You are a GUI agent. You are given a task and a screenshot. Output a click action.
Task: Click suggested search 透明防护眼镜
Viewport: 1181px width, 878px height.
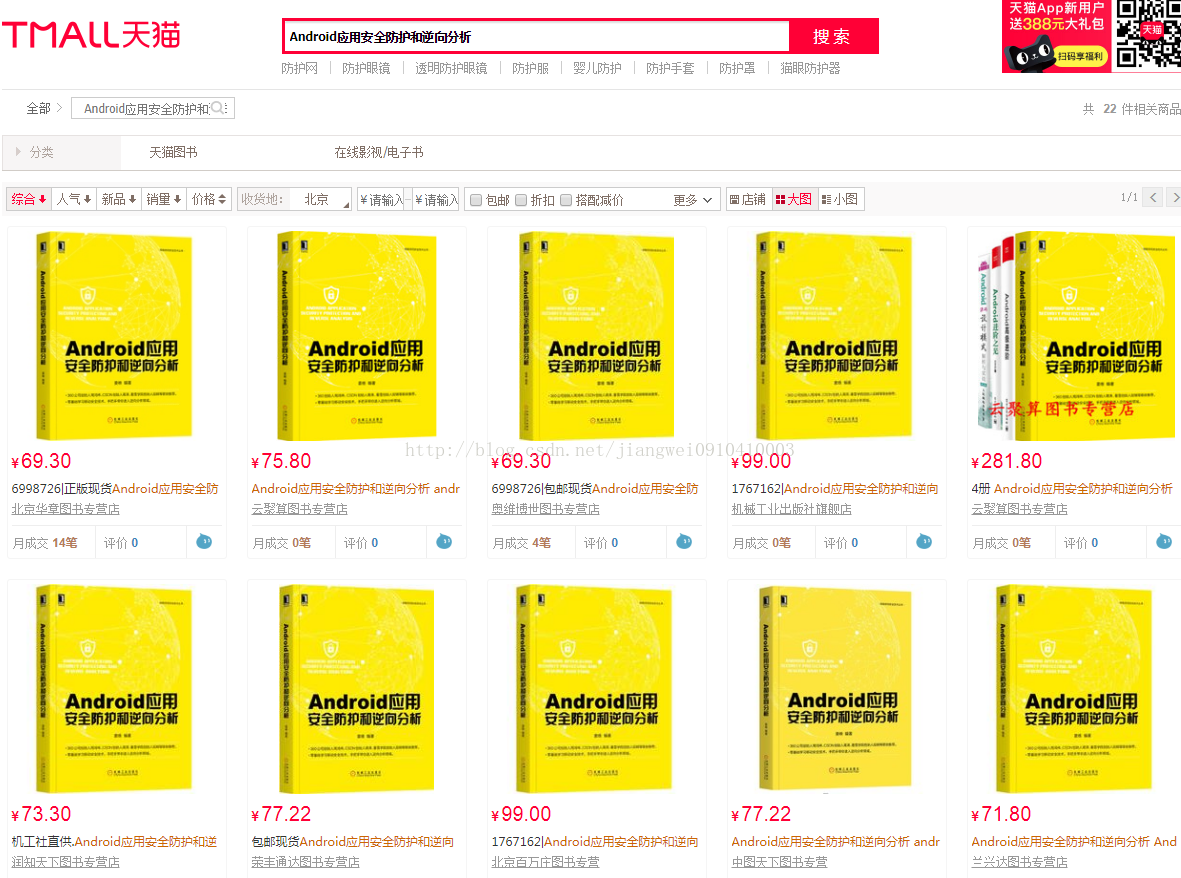click(451, 69)
